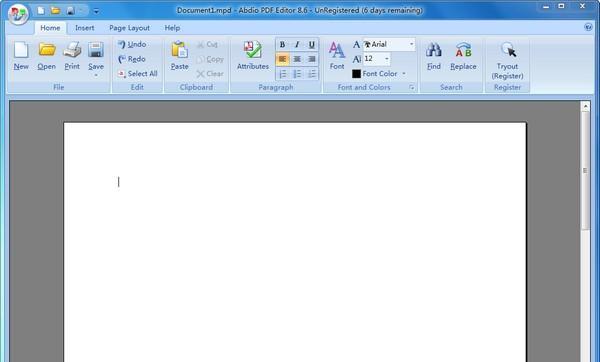Toggle underline formatting
The height and width of the screenshot is (362, 600).
tap(312, 45)
